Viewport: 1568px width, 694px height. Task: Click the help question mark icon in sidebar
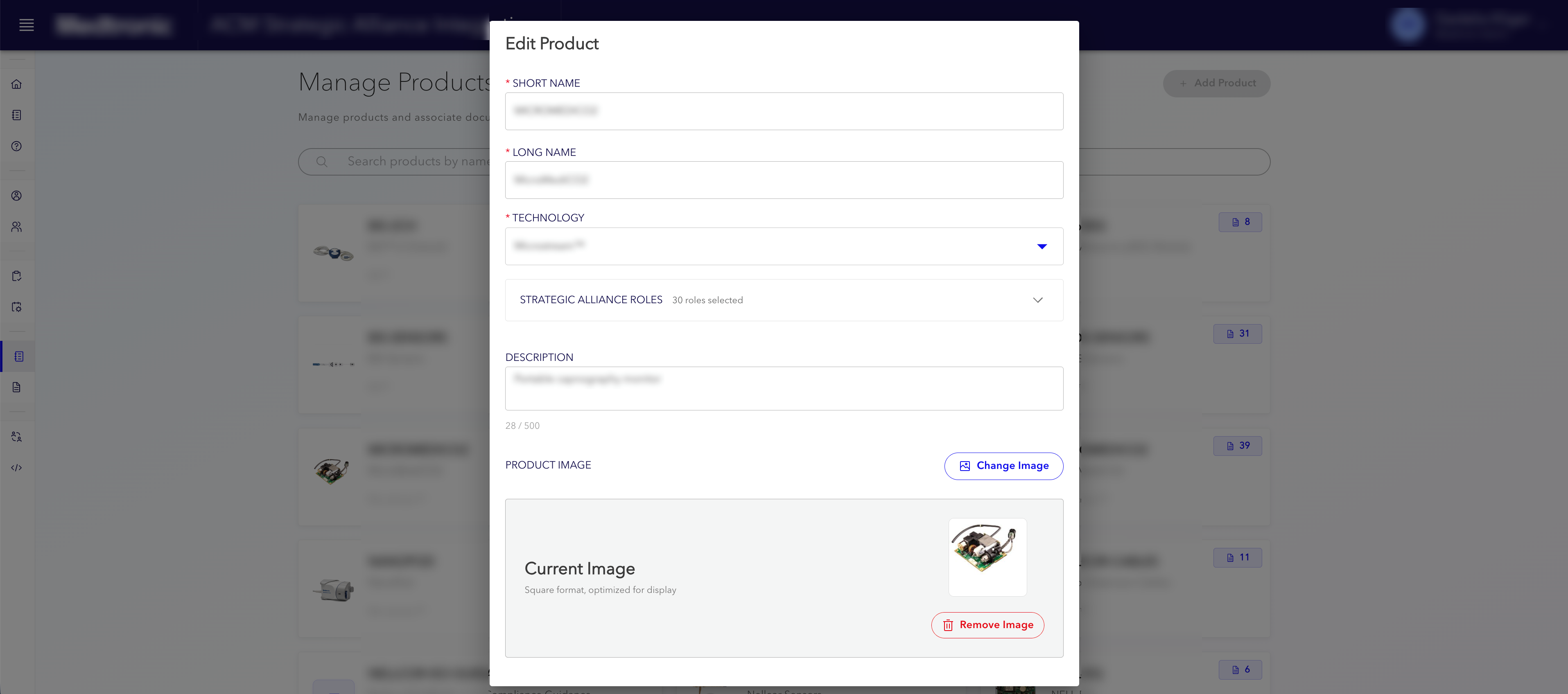(16, 146)
